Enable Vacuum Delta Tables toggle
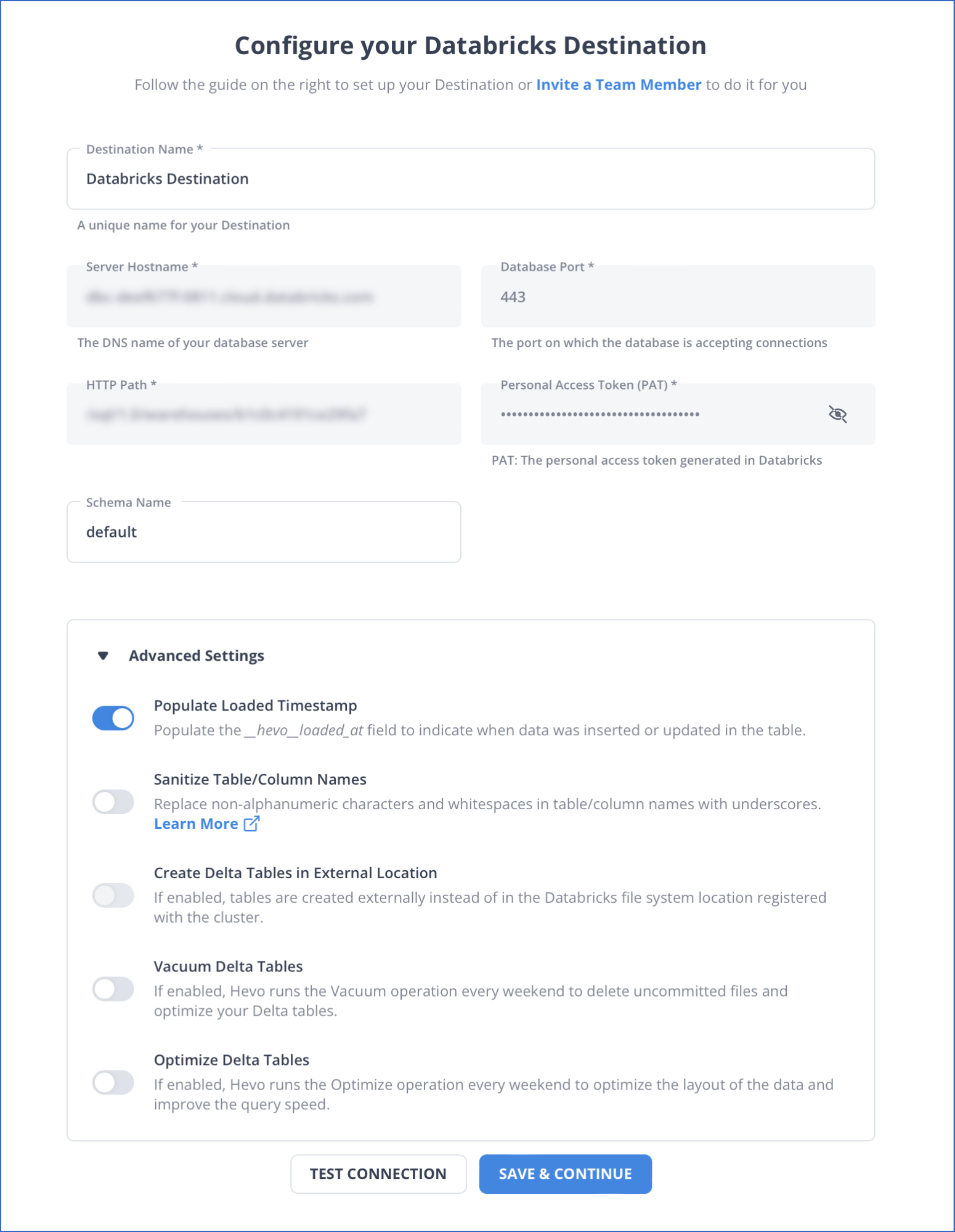This screenshot has height=1232, width=955. [x=113, y=989]
